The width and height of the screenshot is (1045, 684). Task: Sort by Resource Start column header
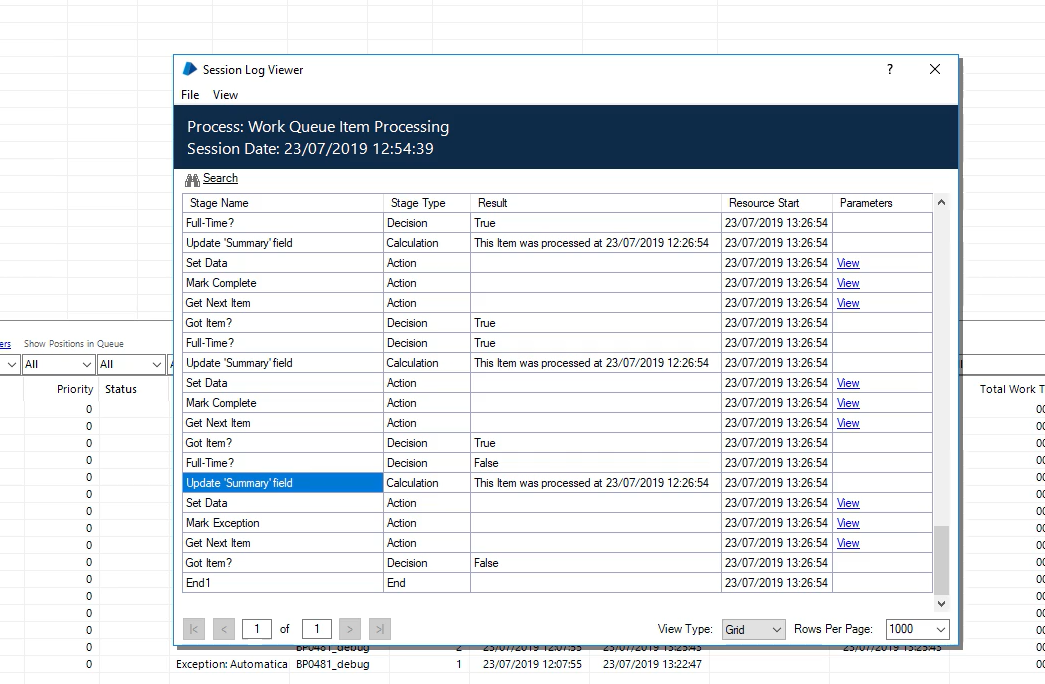coord(777,203)
